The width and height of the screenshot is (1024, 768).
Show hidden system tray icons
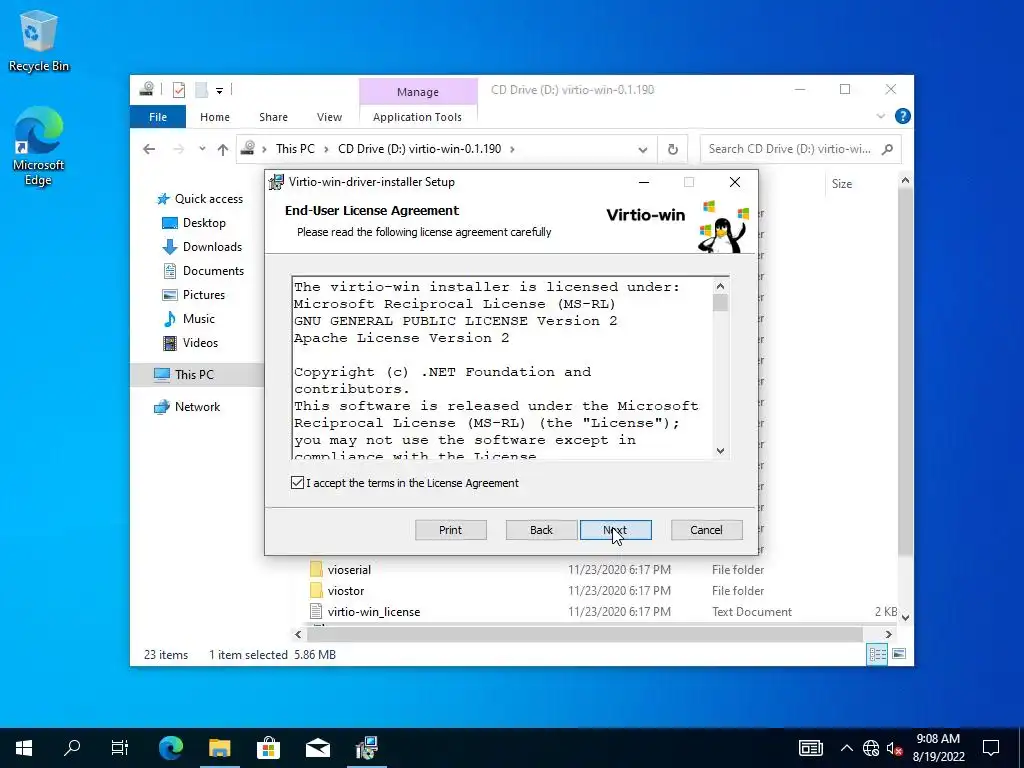[846, 748]
